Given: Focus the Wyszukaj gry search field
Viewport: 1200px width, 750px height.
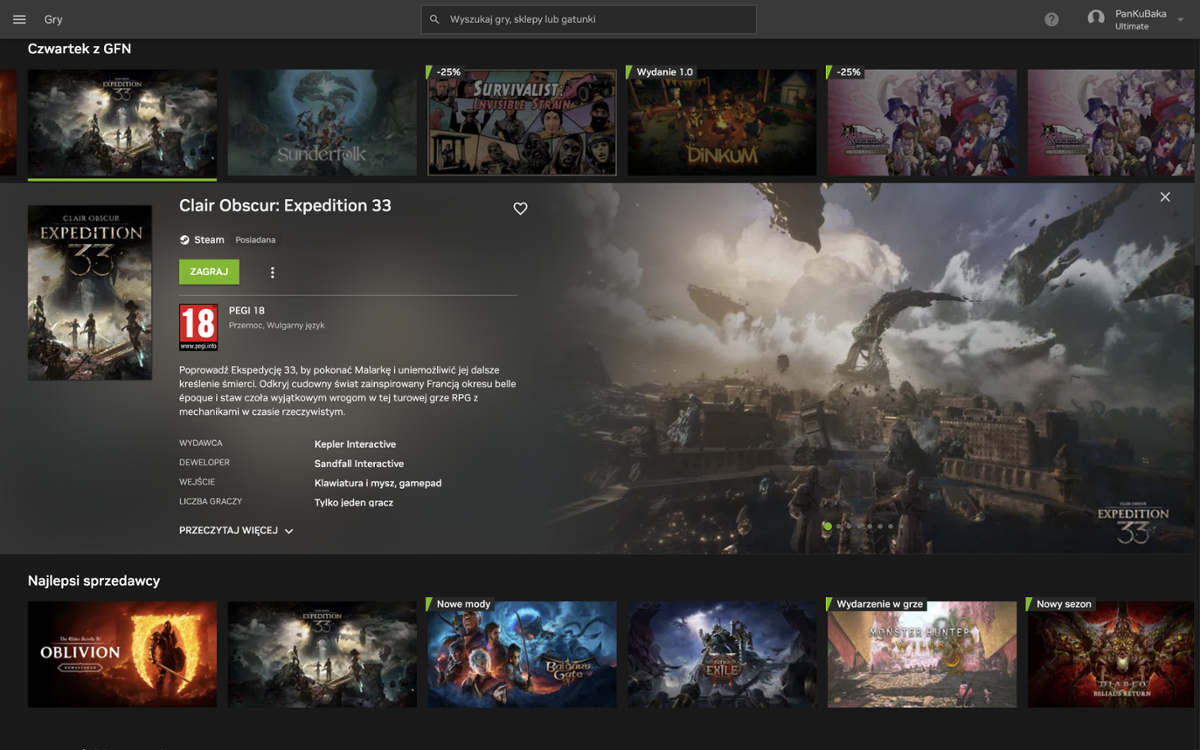Looking at the screenshot, I should coord(588,19).
